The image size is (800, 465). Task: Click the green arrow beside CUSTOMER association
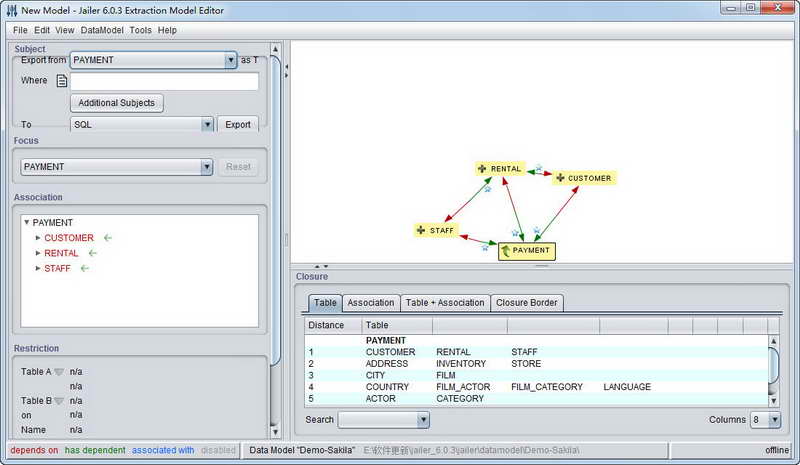(x=108, y=238)
